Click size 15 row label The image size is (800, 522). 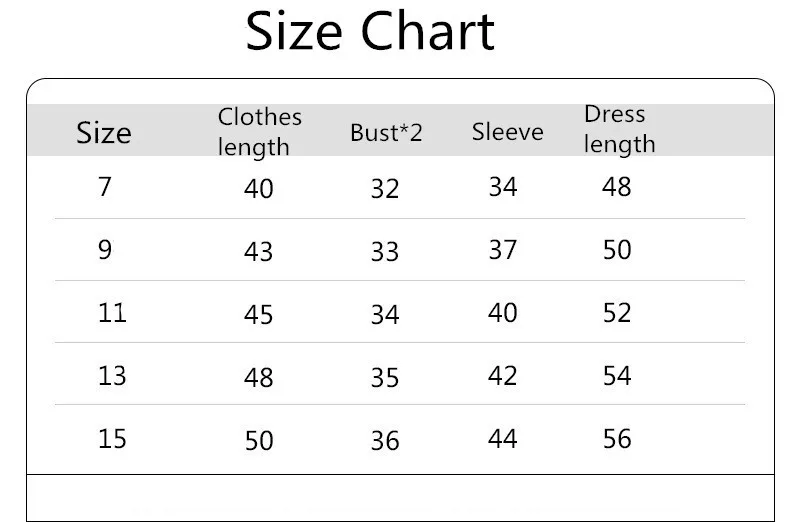(x=112, y=438)
